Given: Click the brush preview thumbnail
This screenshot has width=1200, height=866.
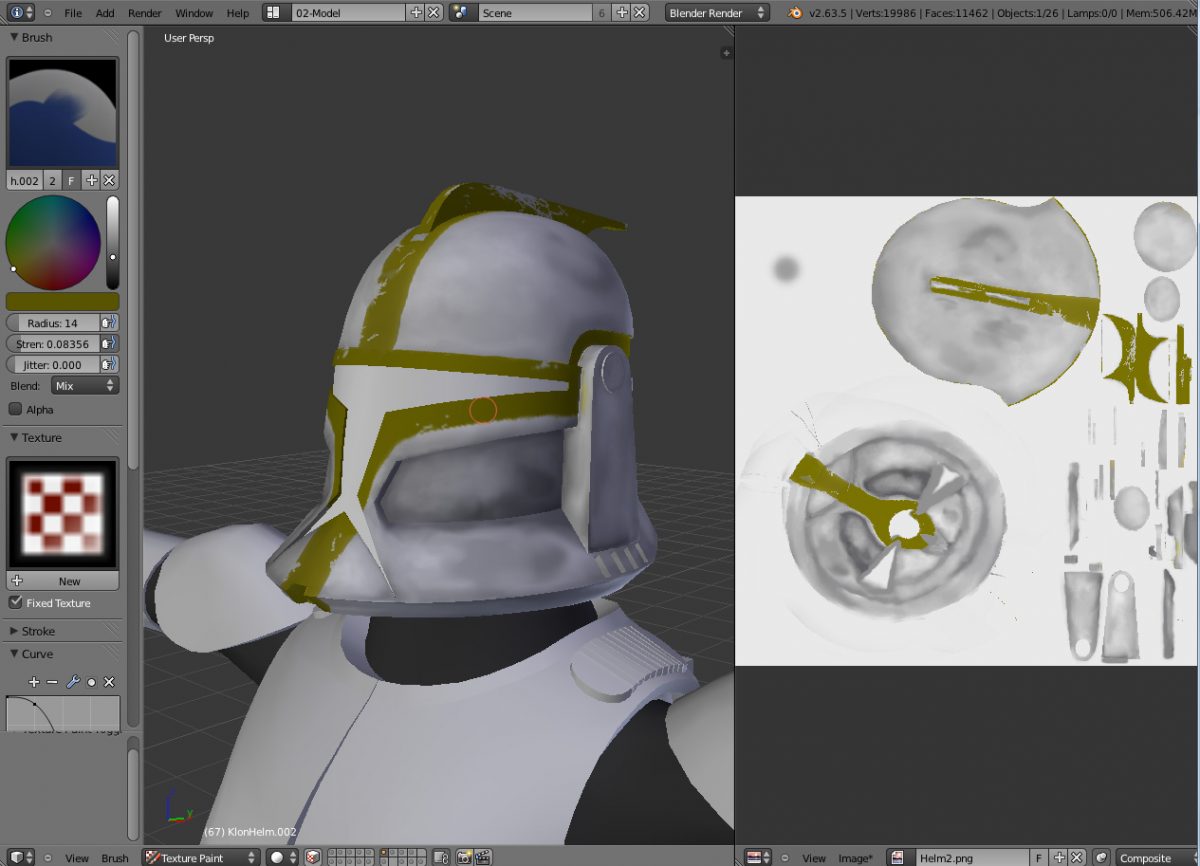Looking at the screenshot, I should coord(63,112).
